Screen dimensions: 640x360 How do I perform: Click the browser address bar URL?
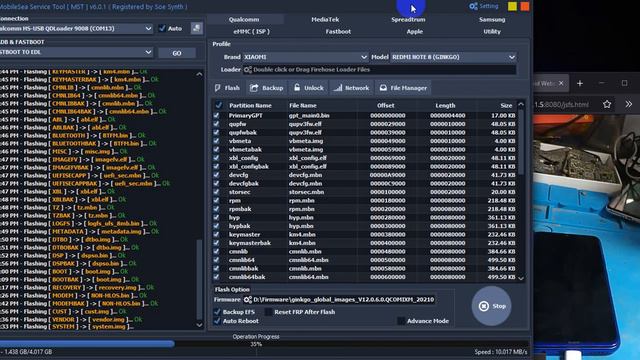click(x=563, y=104)
